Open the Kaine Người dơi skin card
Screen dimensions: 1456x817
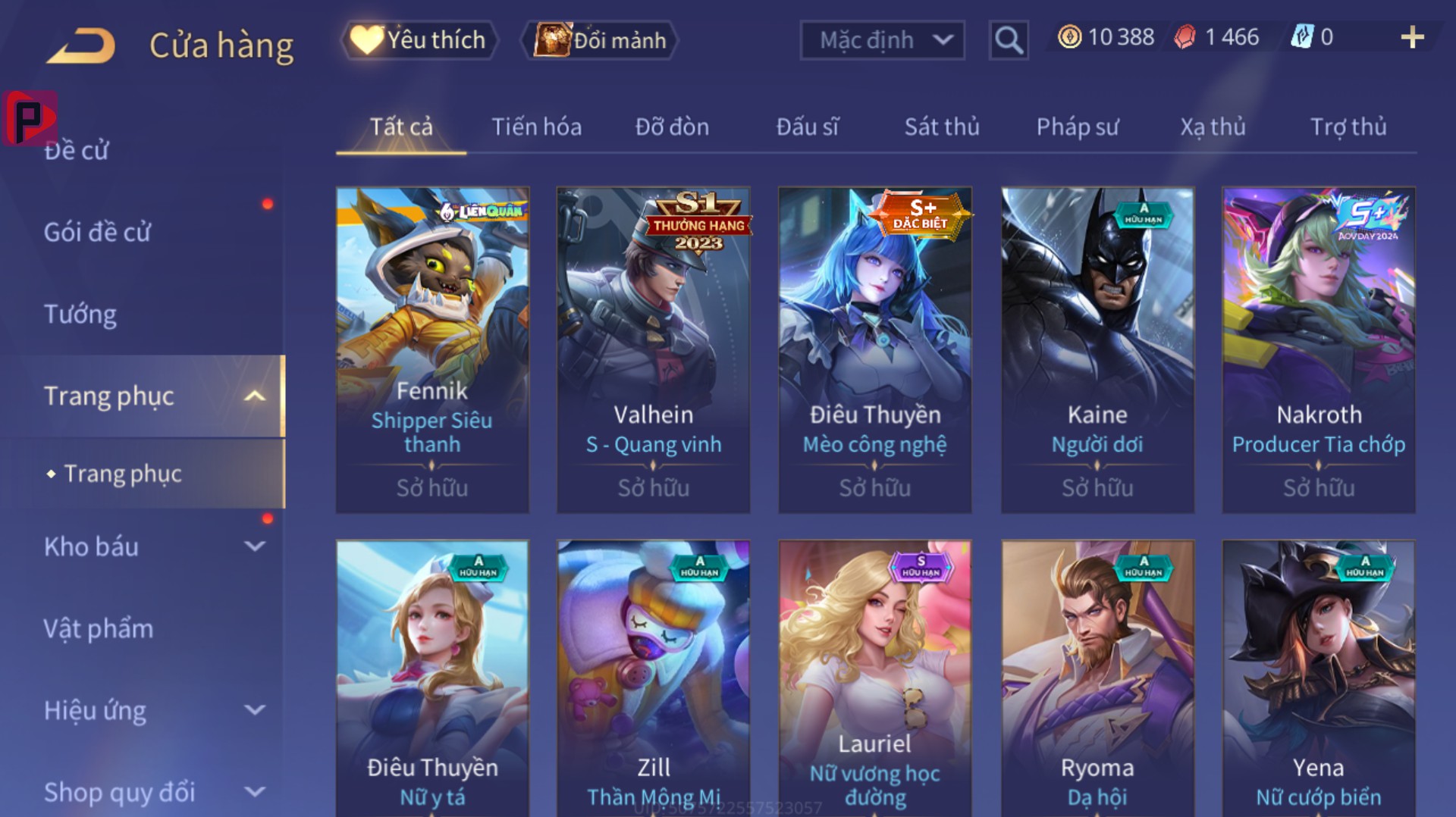tap(1097, 350)
